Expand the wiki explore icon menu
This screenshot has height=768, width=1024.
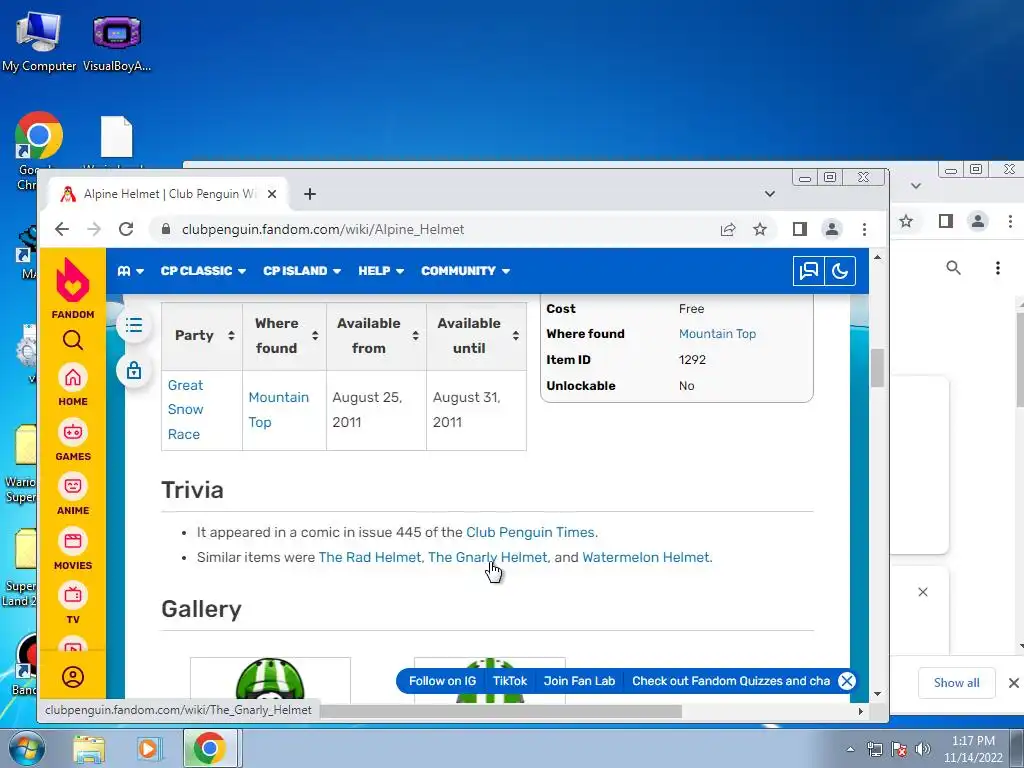(131, 271)
